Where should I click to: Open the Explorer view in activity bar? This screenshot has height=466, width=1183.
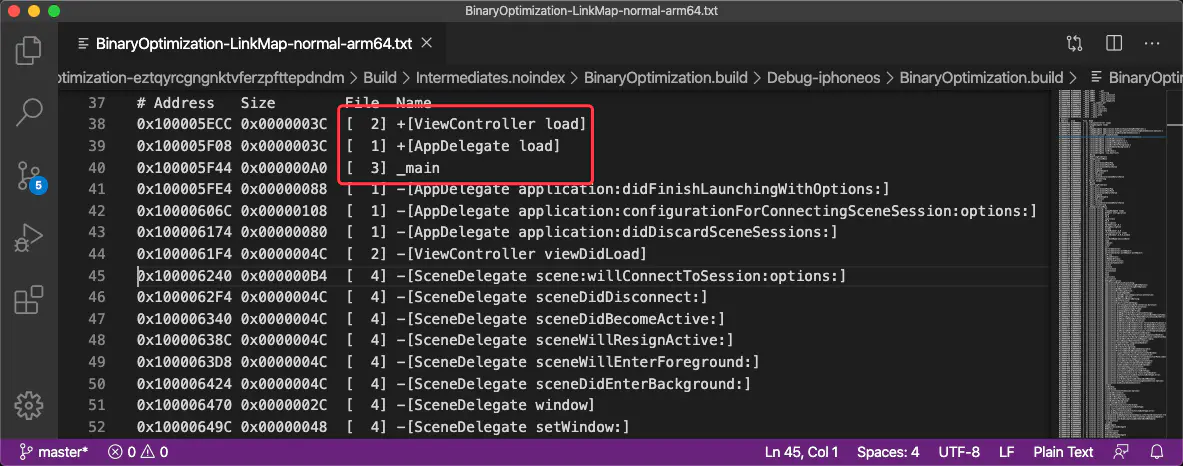[29, 50]
